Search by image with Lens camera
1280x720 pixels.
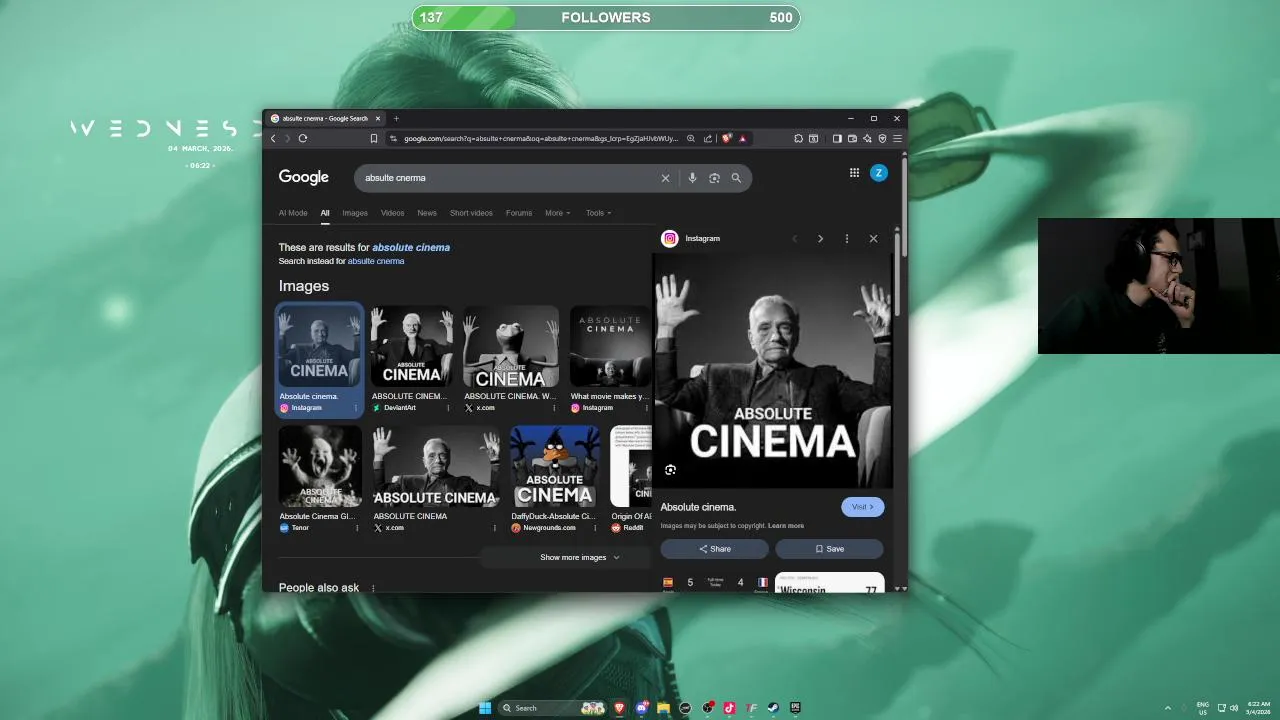pyautogui.click(x=714, y=178)
